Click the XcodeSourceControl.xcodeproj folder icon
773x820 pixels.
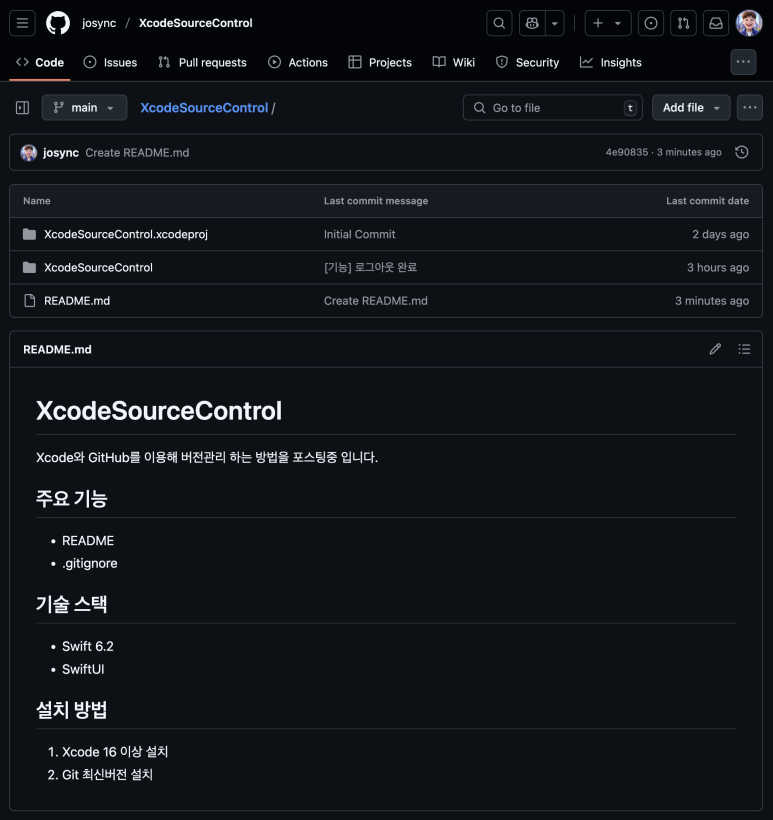(x=29, y=234)
